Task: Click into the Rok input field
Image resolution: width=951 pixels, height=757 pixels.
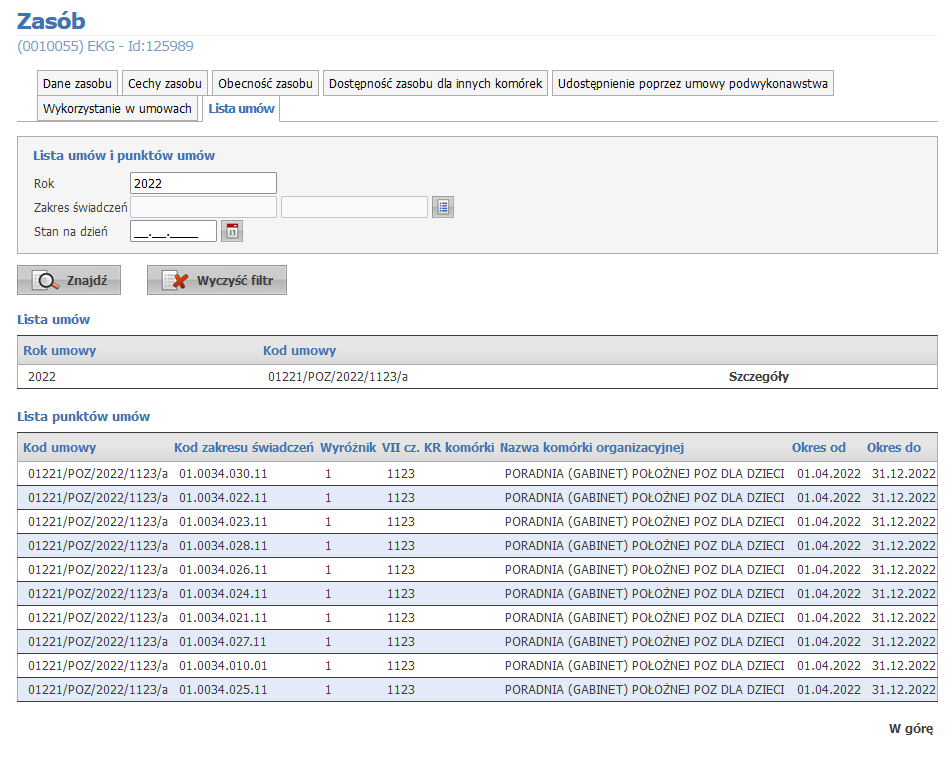Action: pos(203,183)
